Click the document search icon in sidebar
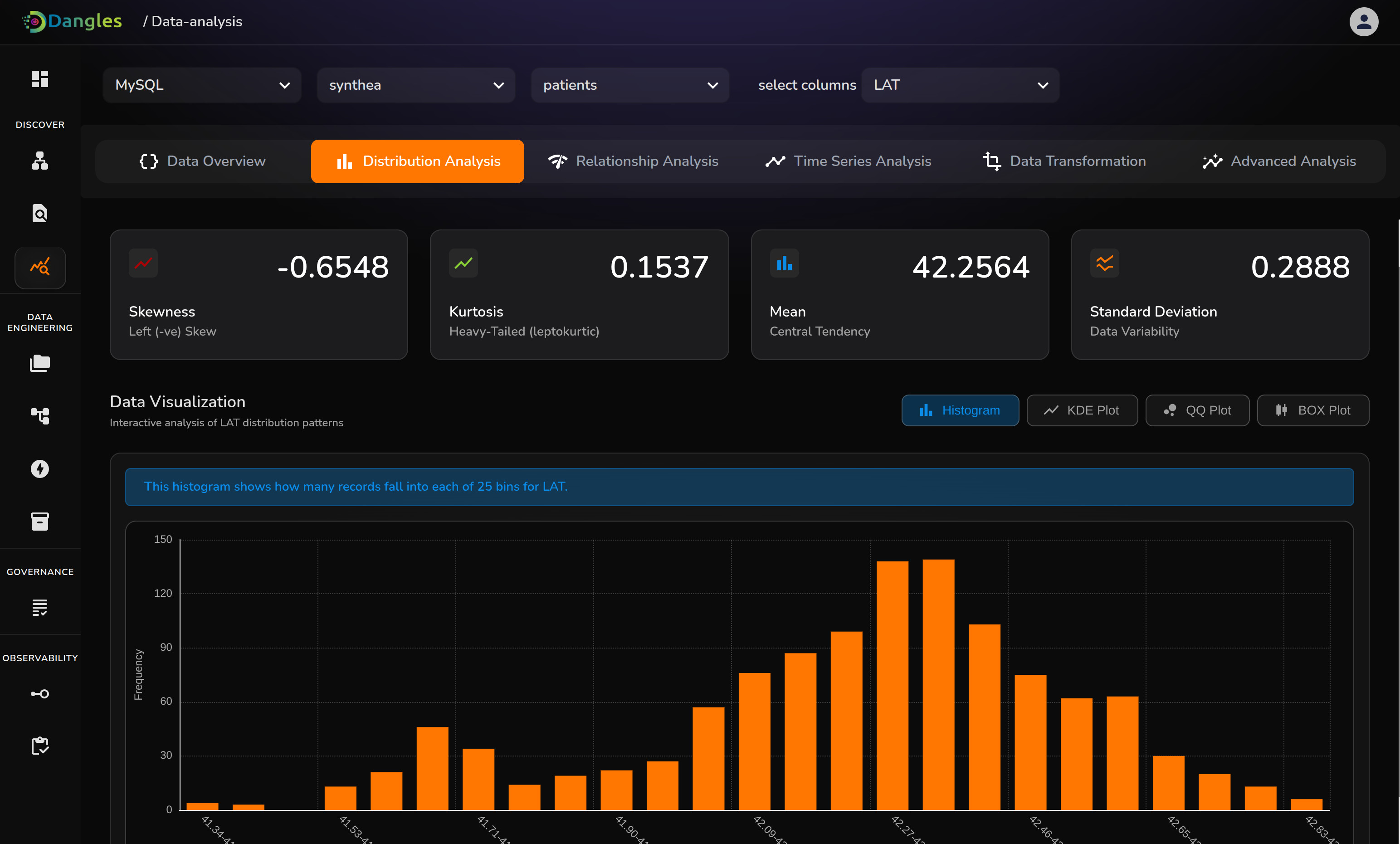 coord(40,213)
